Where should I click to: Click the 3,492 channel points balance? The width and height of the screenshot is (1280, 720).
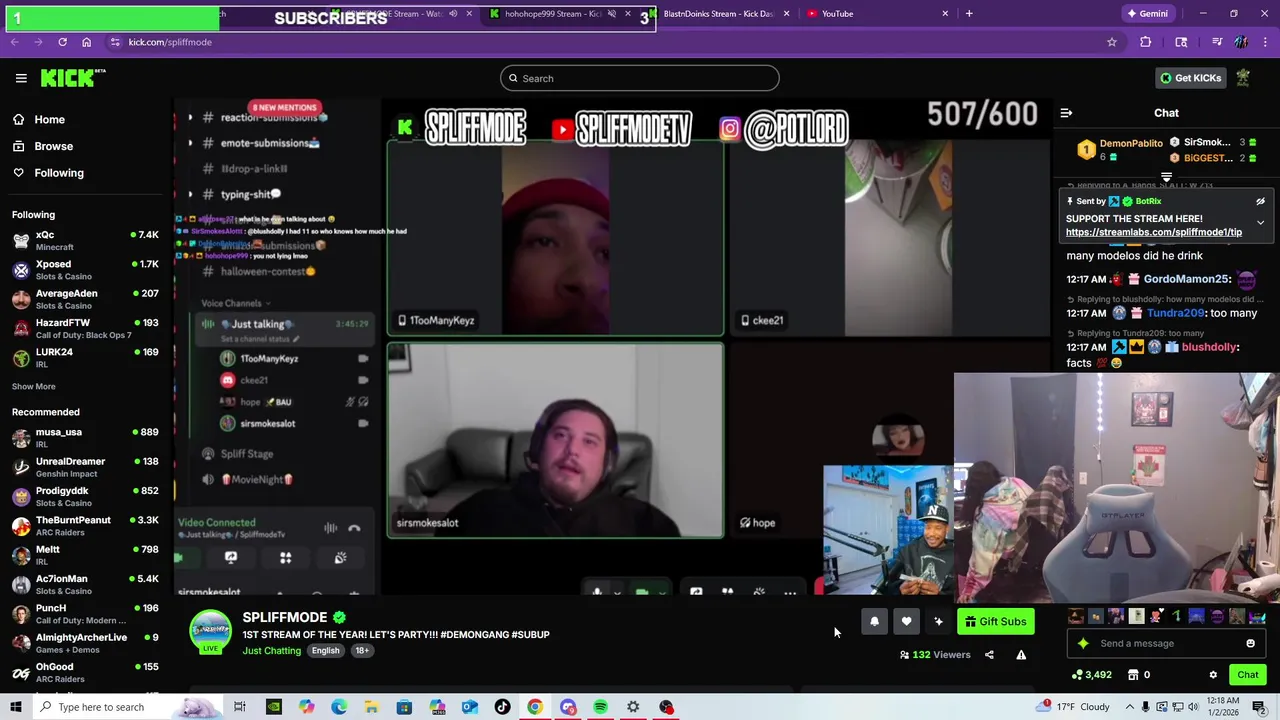click(x=1091, y=675)
